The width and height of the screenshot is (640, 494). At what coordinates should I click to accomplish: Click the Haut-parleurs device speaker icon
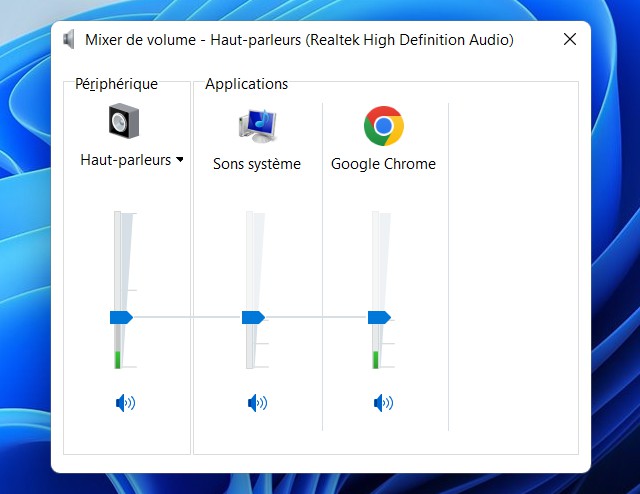(x=124, y=121)
